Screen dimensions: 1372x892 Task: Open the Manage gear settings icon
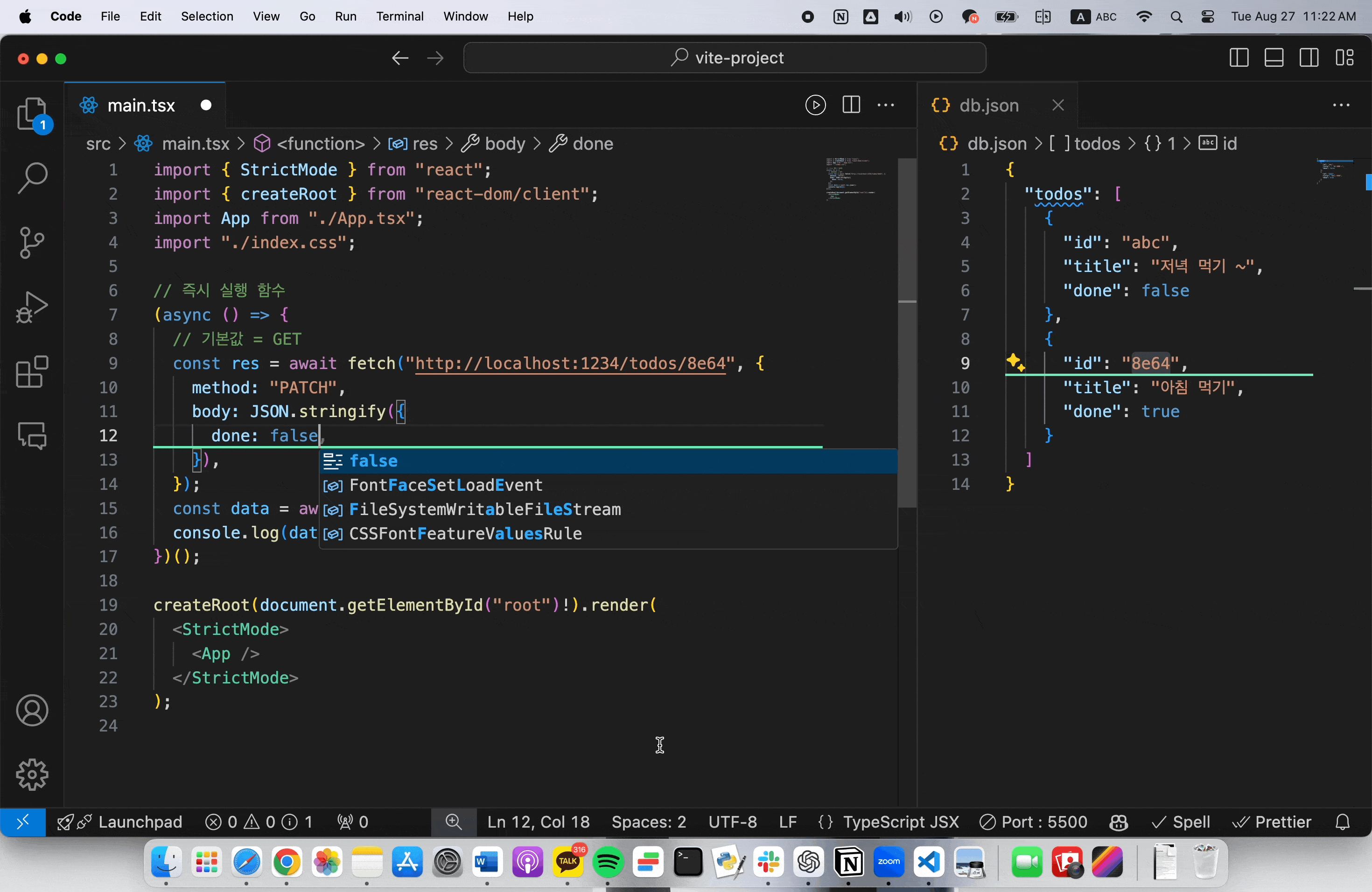click(32, 774)
